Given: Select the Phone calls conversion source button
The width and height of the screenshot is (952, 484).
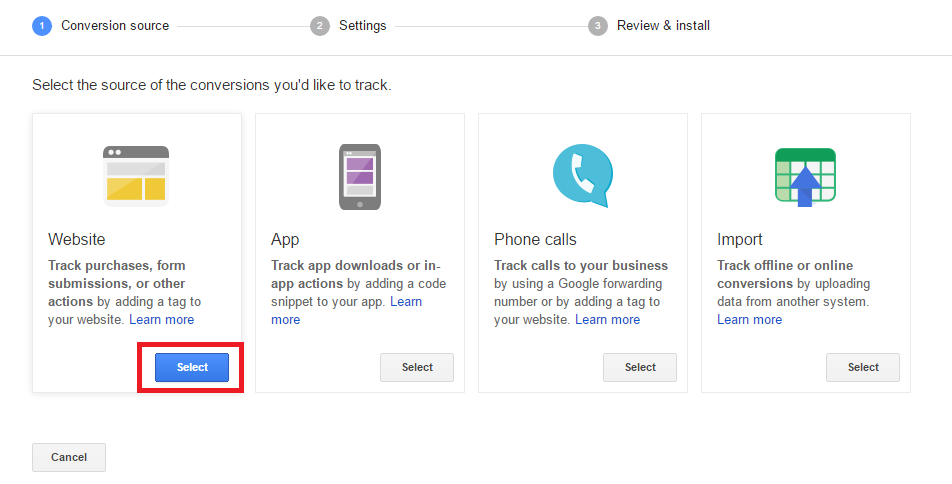Looking at the screenshot, I should point(640,367).
